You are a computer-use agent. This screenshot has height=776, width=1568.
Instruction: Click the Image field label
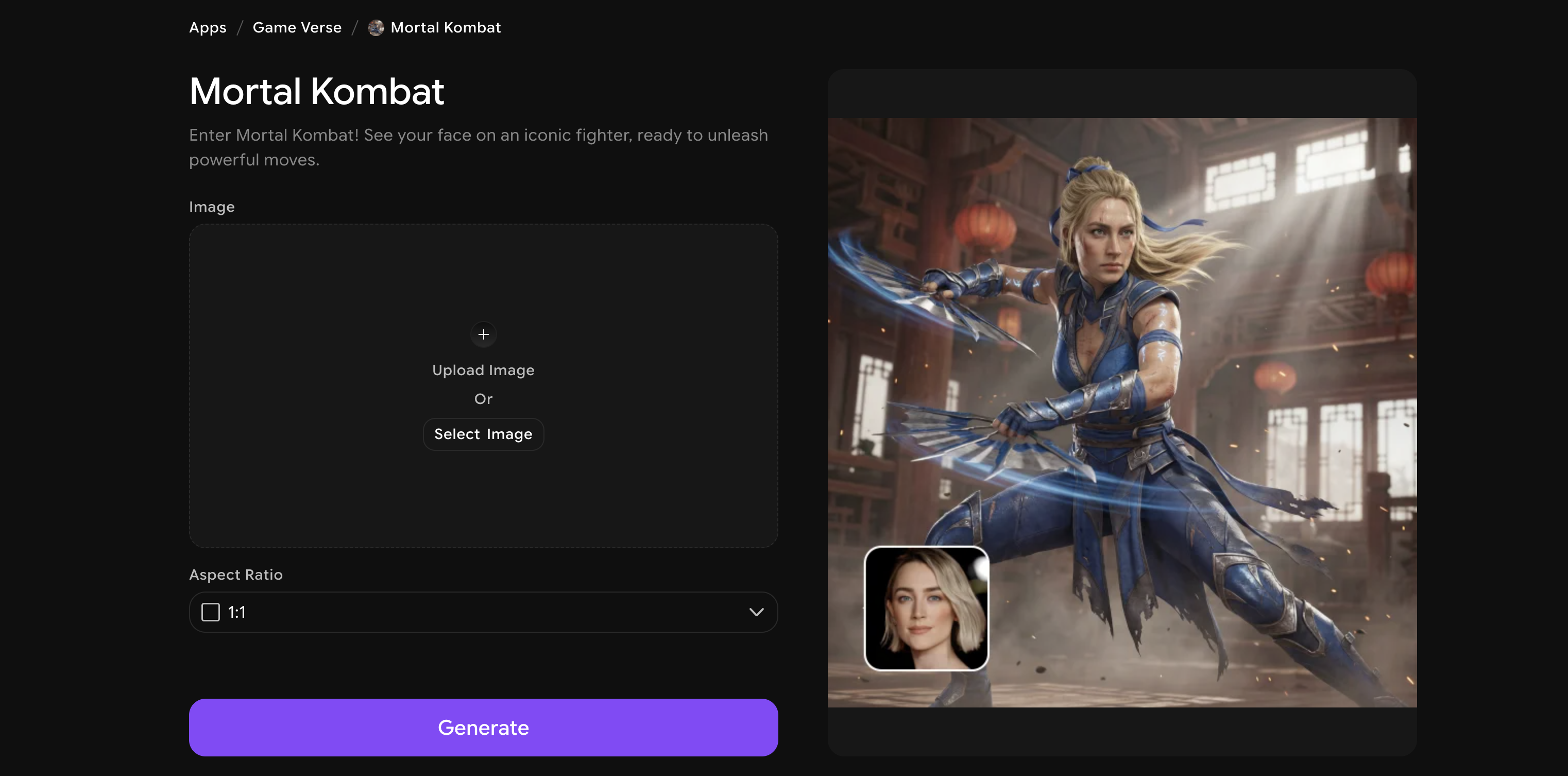pos(211,207)
